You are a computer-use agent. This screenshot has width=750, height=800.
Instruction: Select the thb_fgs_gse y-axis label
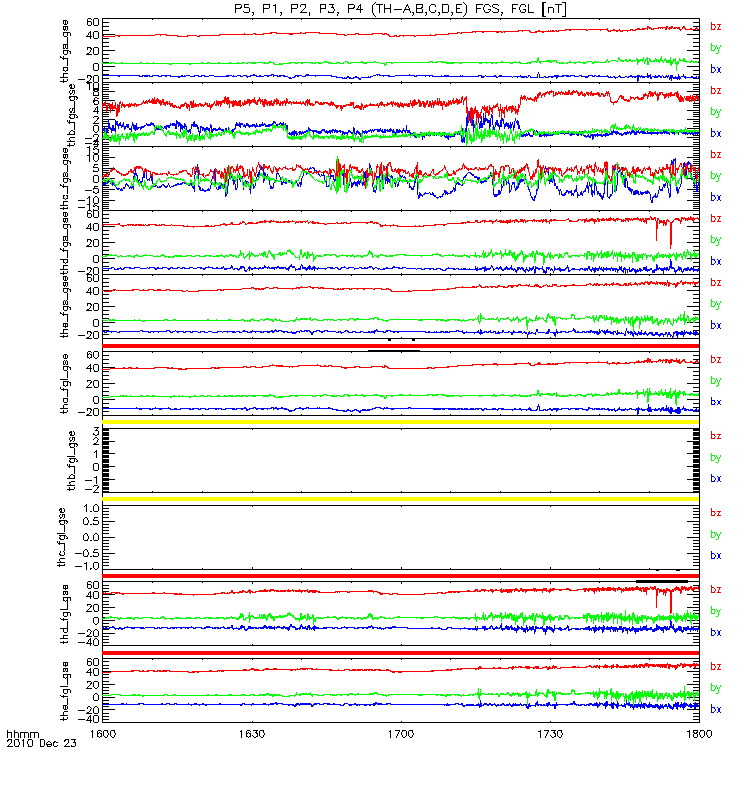pyautogui.click(x=71, y=115)
